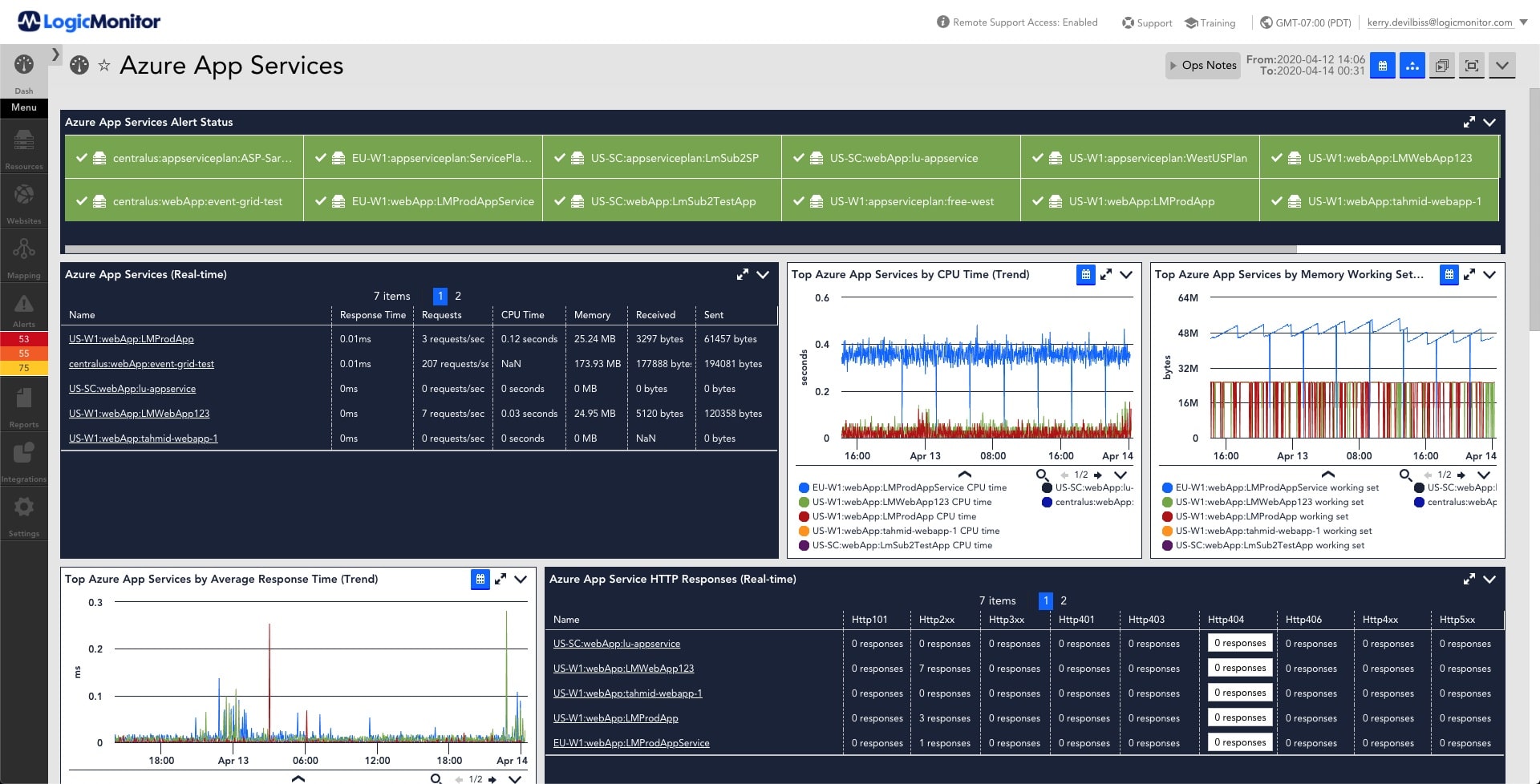The height and width of the screenshot is (784, 1540).
Task: Open the kerry.devilbiss account dropdown
Action: coord(1444,22)
